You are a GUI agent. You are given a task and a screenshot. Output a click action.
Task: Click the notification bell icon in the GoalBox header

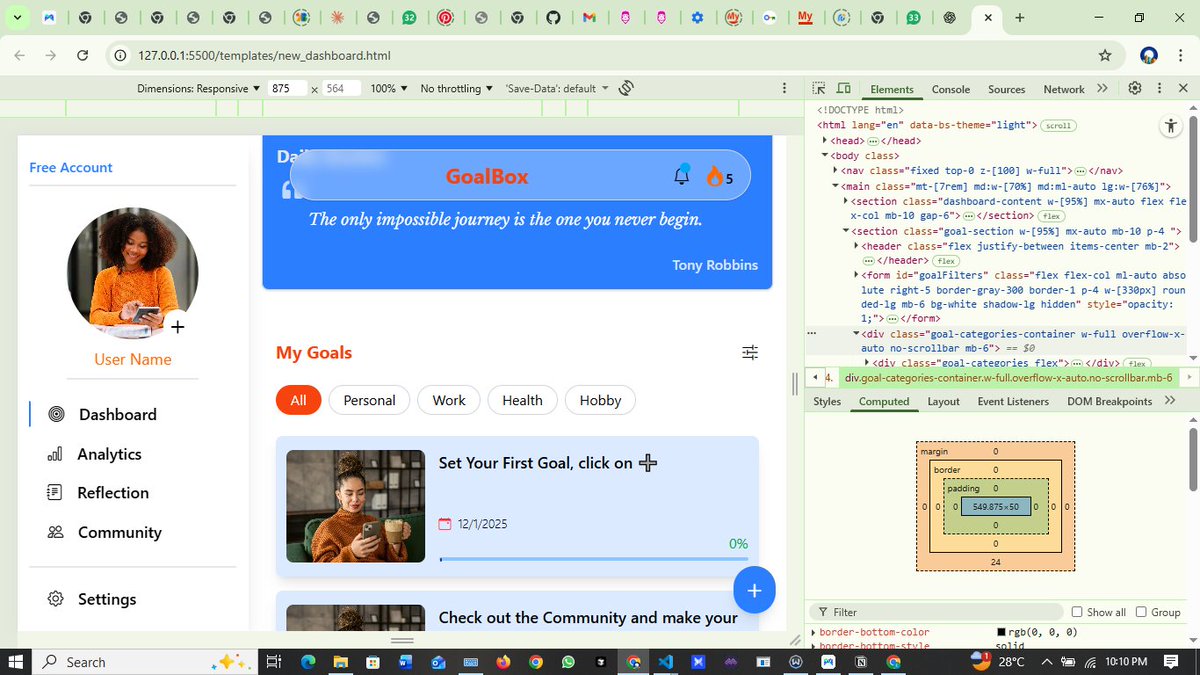point(681,175)
